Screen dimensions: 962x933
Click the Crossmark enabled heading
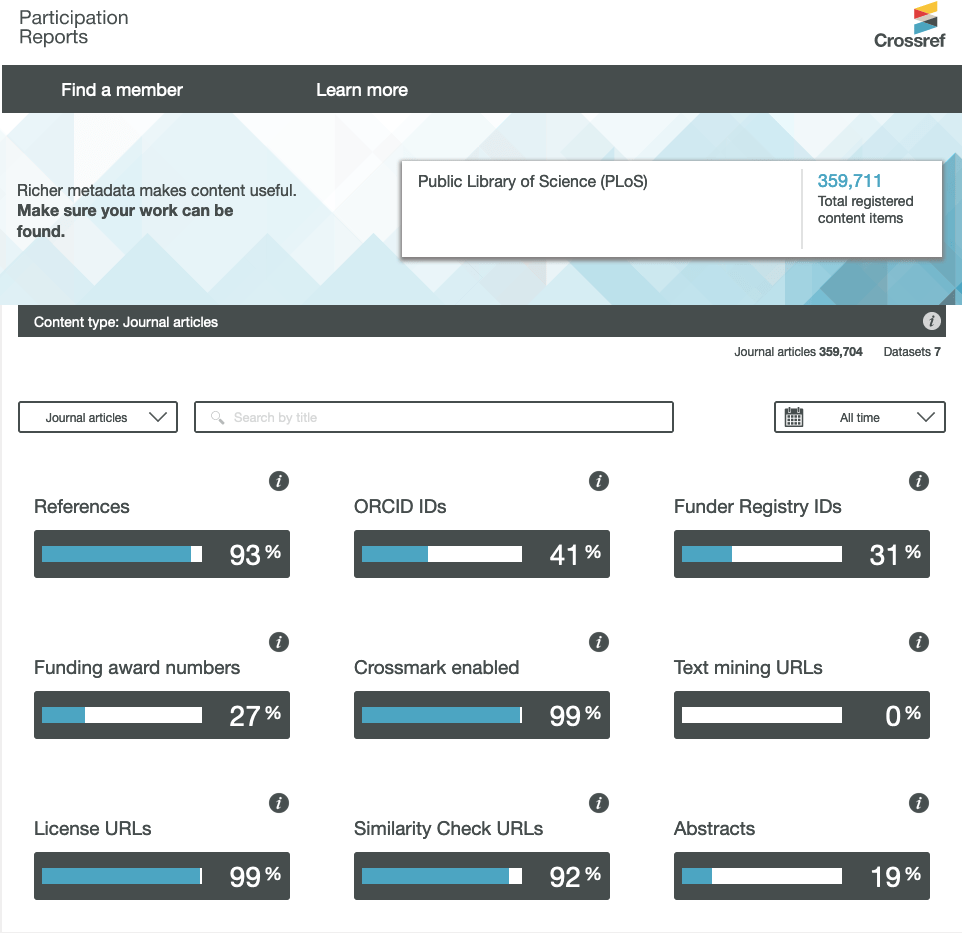pyautogui.click(x=436, y=667)
